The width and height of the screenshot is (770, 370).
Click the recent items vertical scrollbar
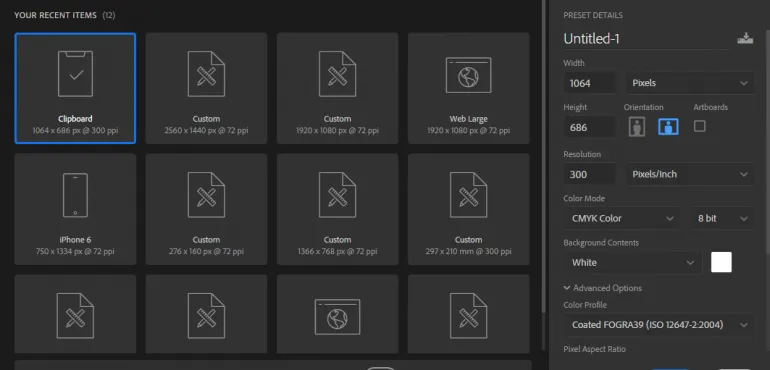[x=544, y=156]
